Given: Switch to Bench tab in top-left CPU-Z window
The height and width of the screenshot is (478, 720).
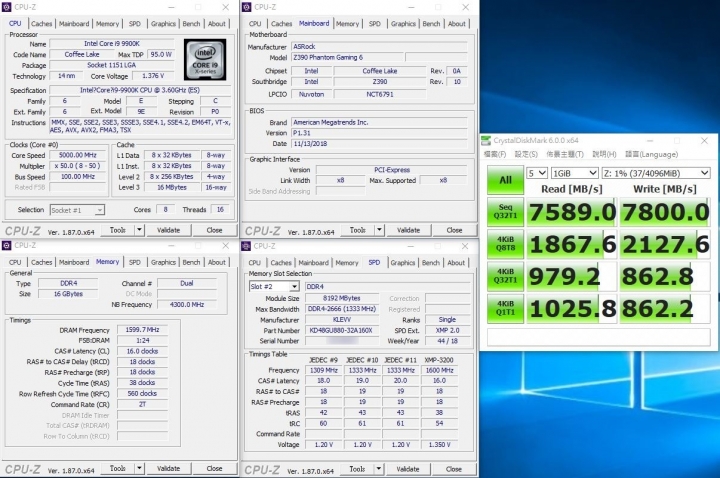Looking at the screenshot, I should coord(191,23).
